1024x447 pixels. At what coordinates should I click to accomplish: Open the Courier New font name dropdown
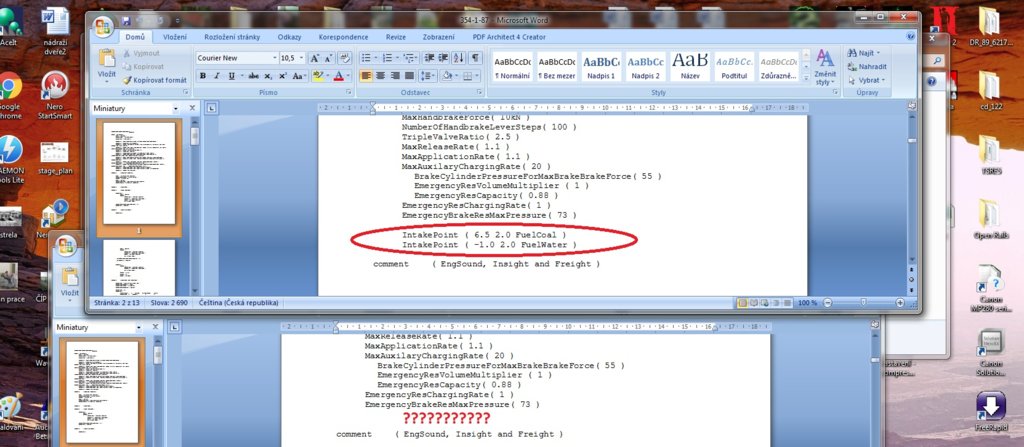(x=273, y=58)
